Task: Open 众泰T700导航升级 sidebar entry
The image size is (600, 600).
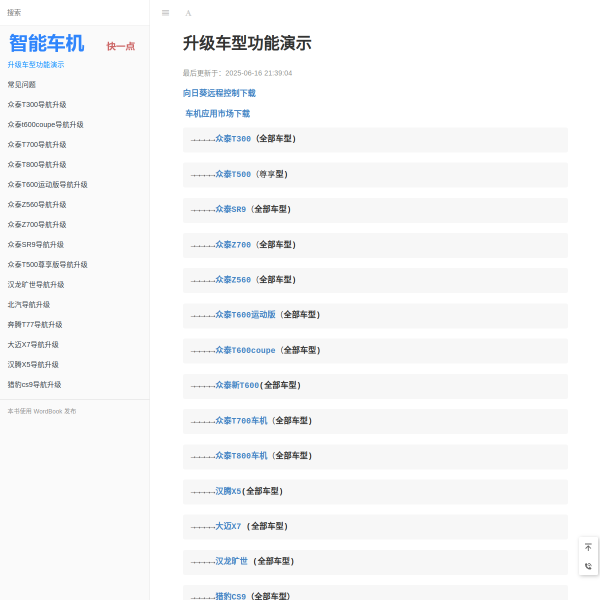Action: [37, 145]
